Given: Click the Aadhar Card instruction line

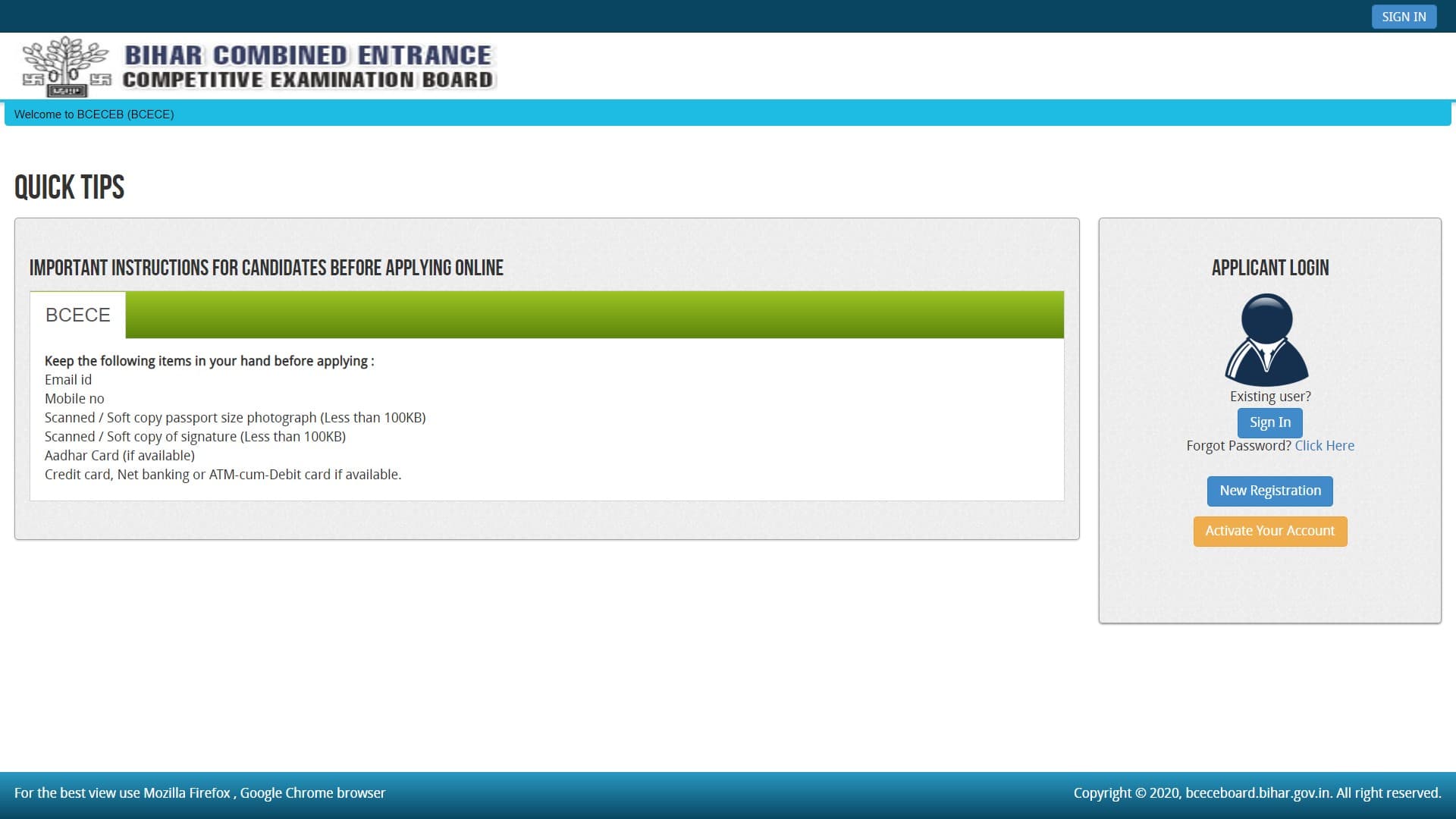Looking at the screenshot, I should pyautogui.click(x=119, y=456).
